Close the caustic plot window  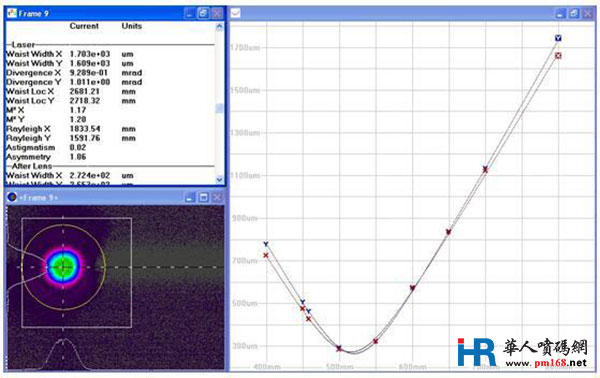coord(587,14)
